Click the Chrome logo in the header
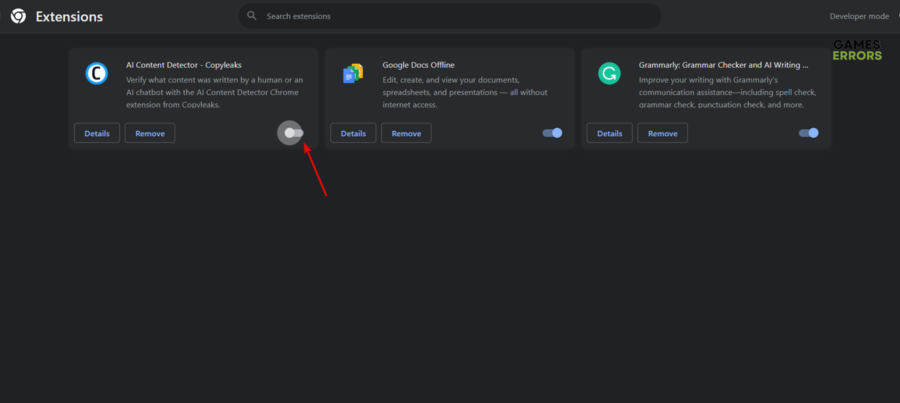Viewport: 900px width, 403px height. tap(18, 16)
